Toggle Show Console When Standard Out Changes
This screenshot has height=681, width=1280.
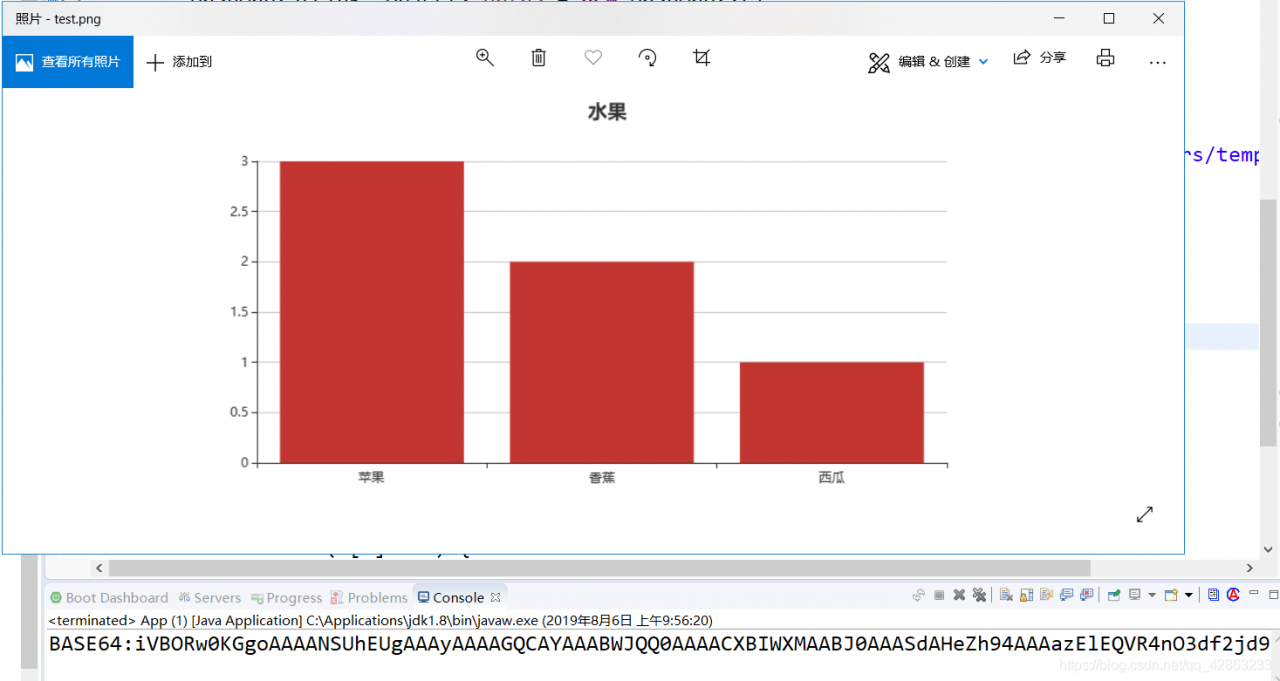(x=1066, y=595)
